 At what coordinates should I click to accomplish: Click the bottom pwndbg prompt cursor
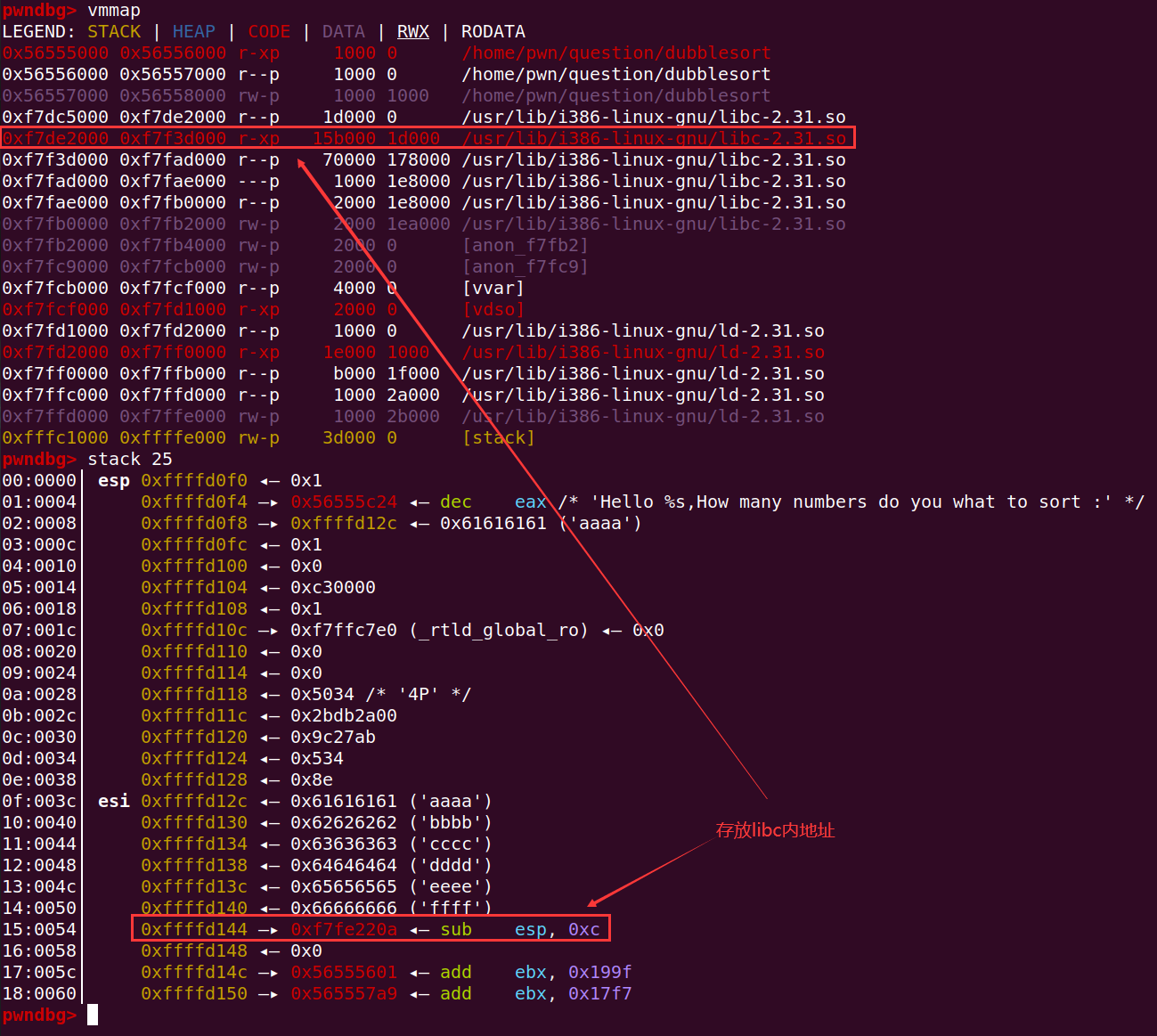[x=93, y=1016]
